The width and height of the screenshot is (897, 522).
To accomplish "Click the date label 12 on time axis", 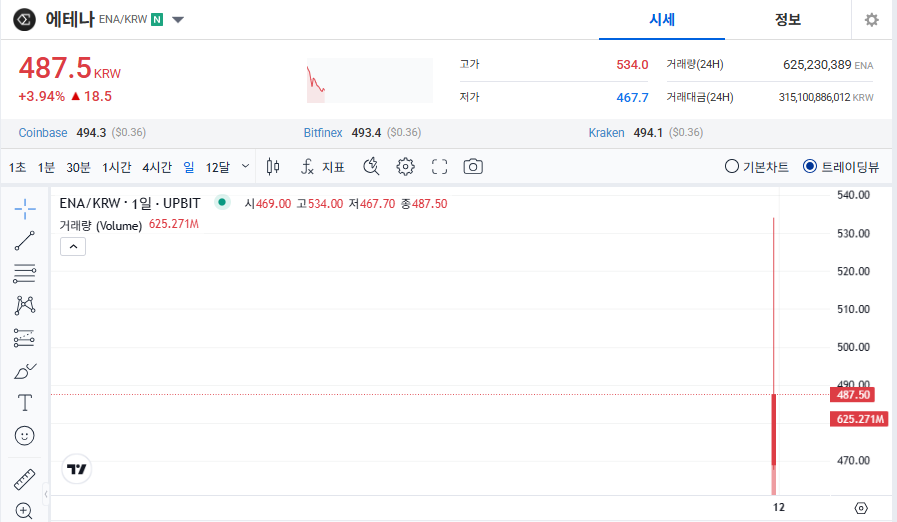I will click(x=779, y=507).
